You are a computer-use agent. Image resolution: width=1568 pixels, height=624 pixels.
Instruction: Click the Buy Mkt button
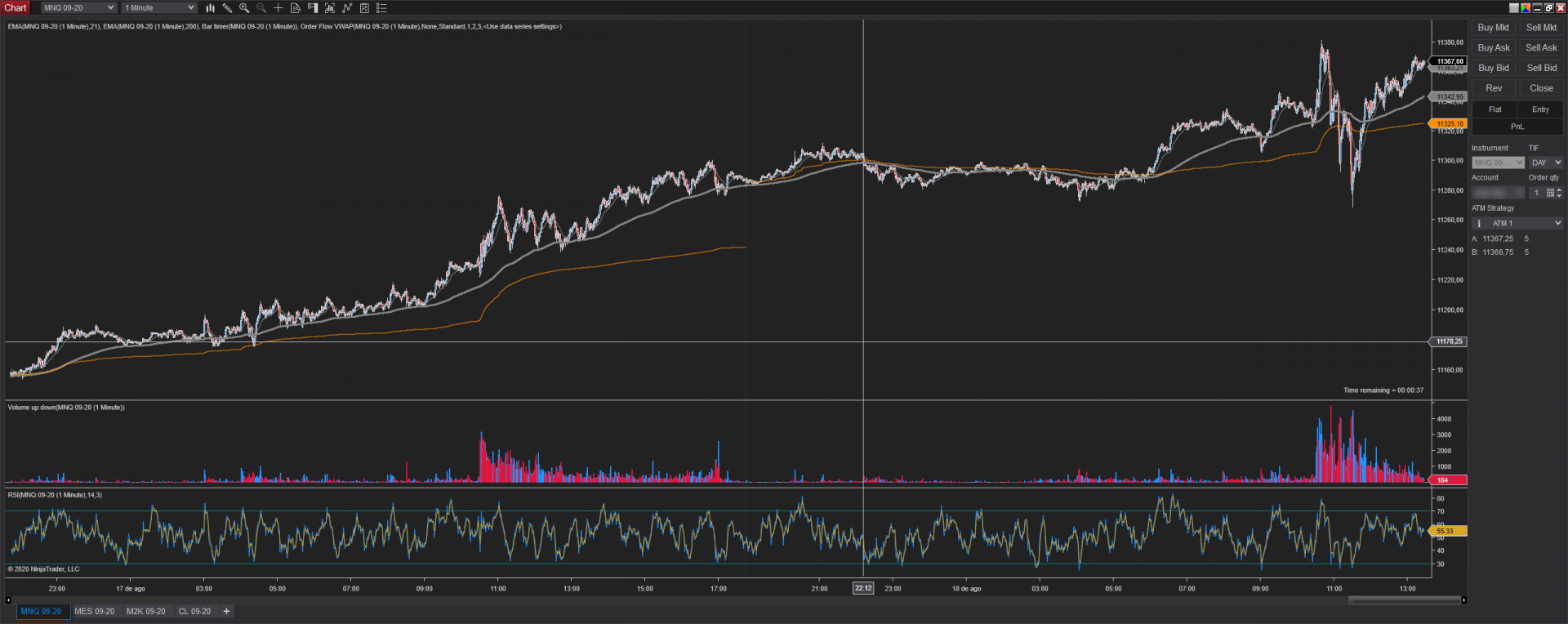[1494, 28]
